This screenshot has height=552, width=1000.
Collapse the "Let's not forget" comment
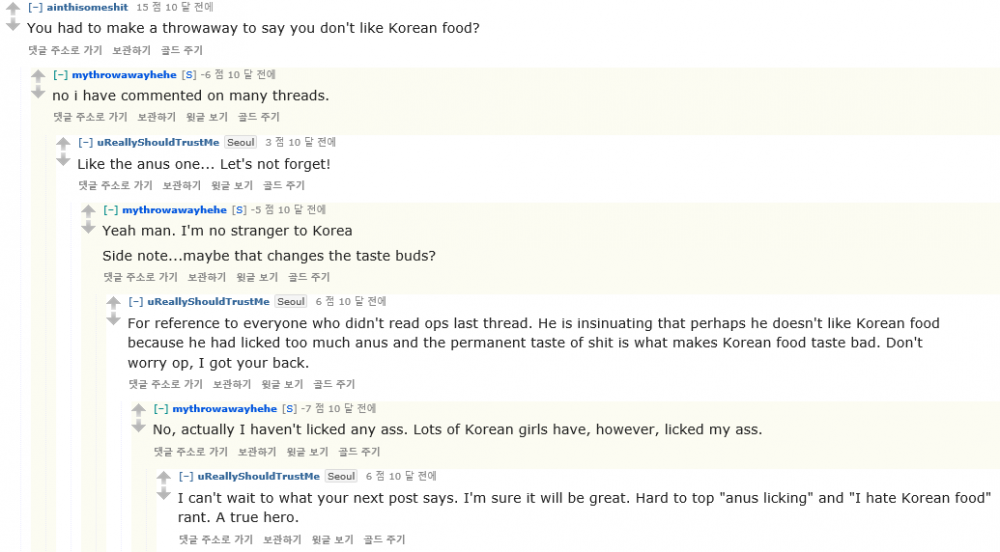point(85,142)
